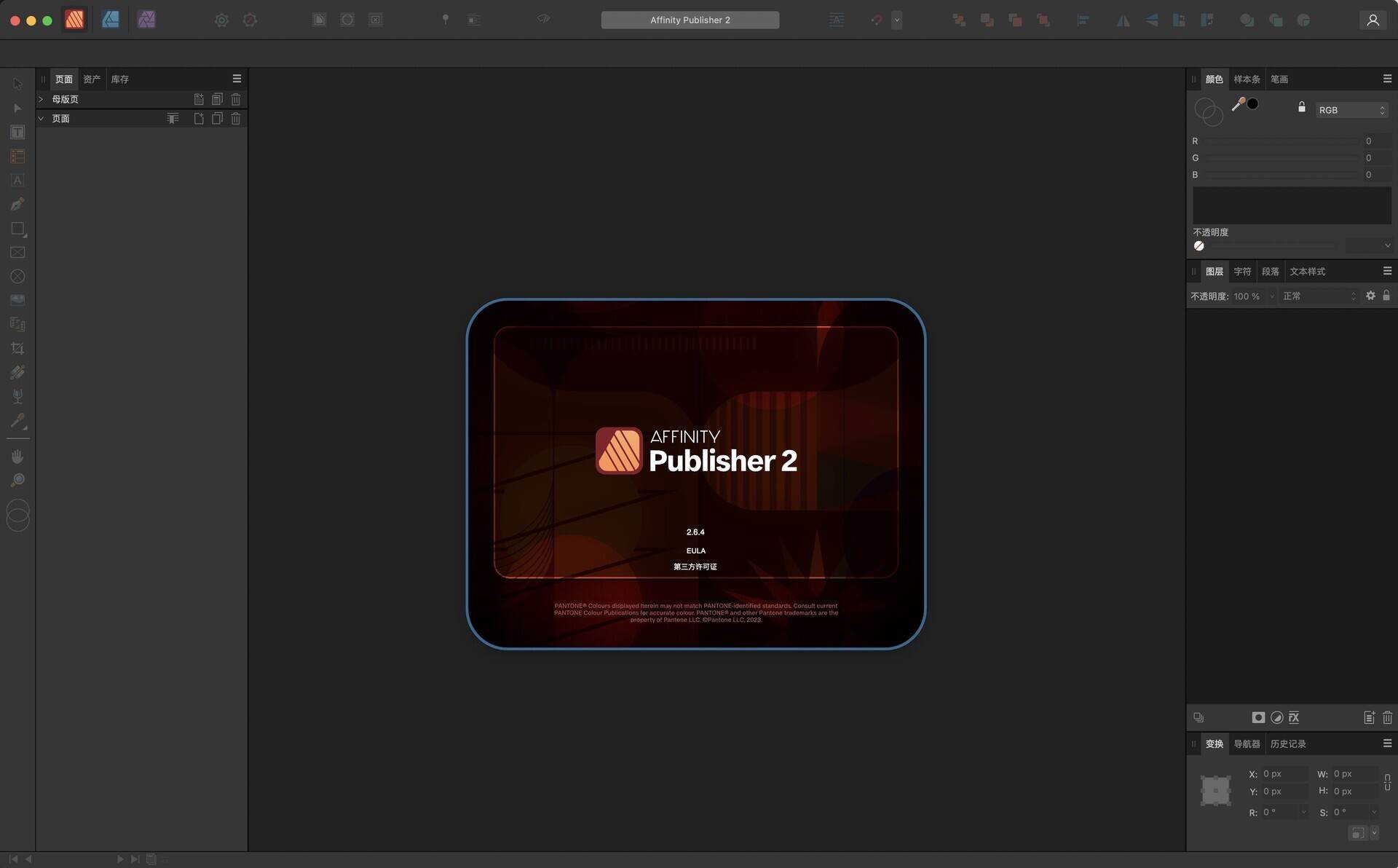Open layer effects FX icon
Screen dimensions: 1398x868
(1294, 717)
